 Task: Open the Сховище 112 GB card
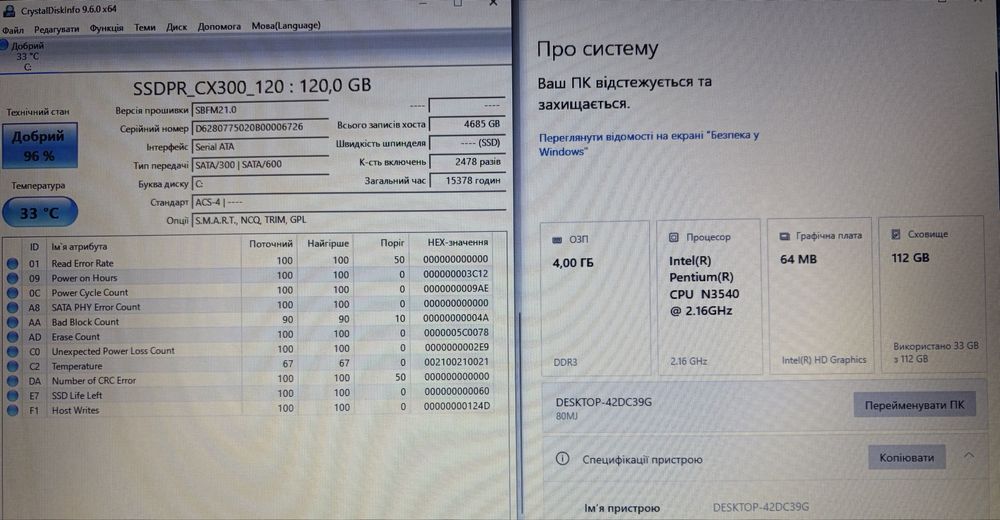coord(932,294)
